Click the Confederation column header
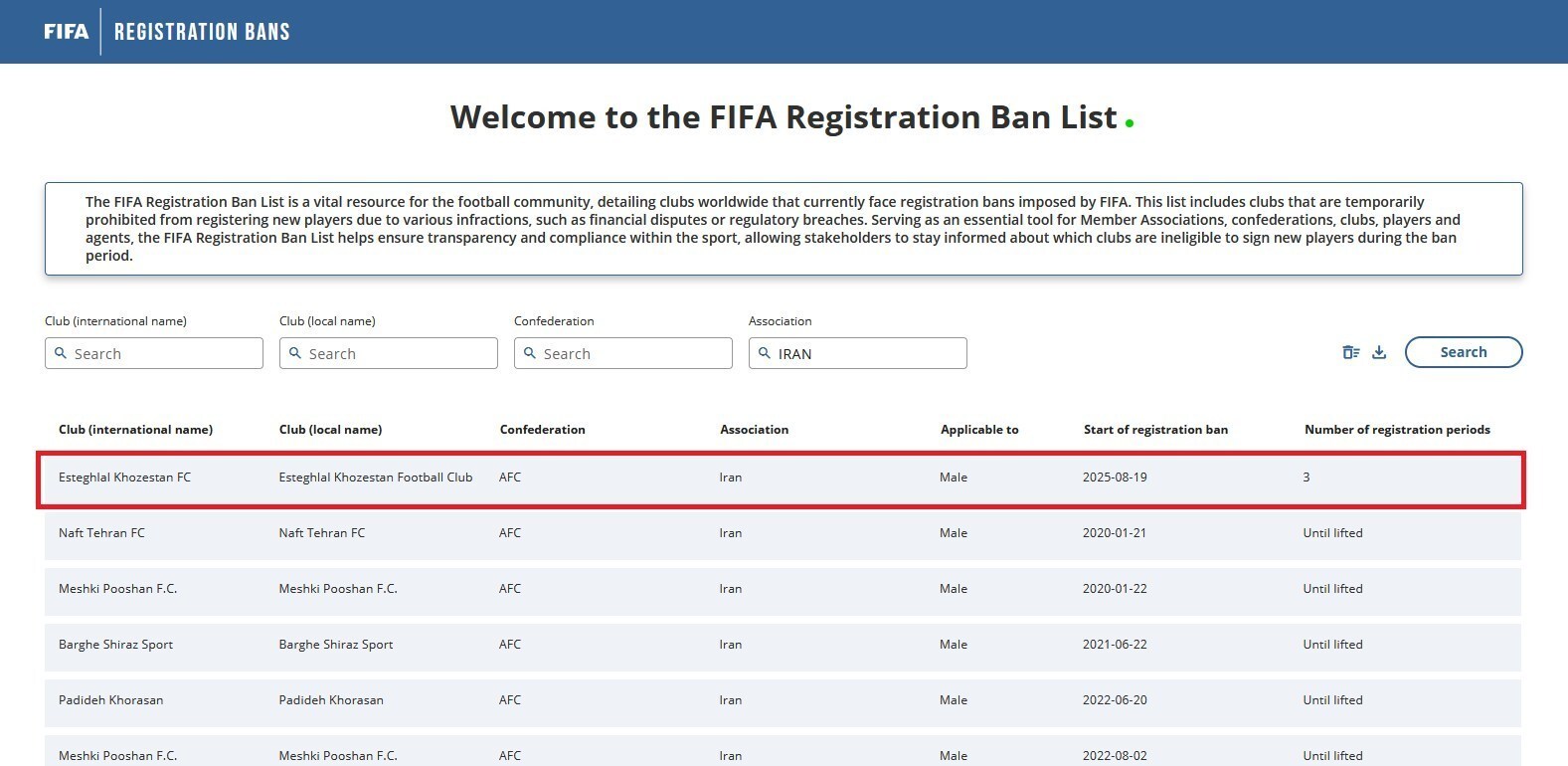 pos(542,430)
